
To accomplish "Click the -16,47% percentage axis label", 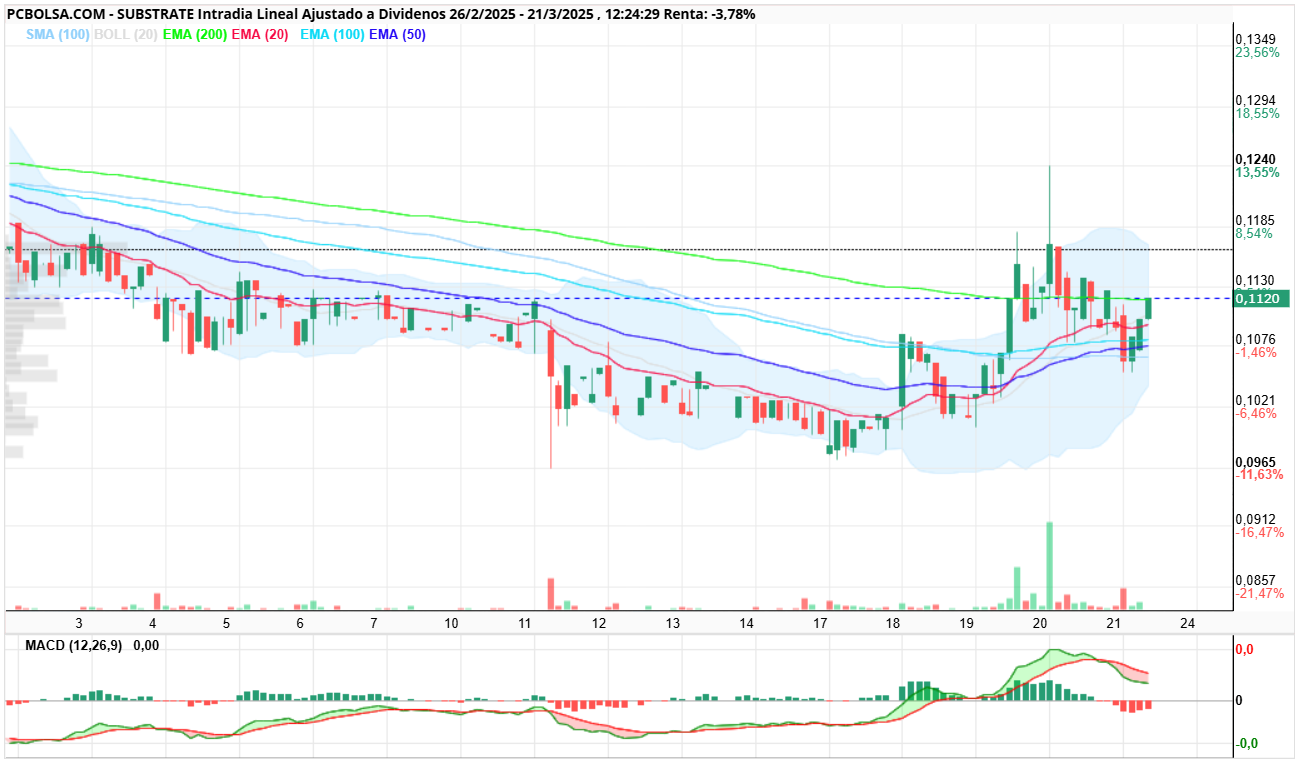I will [1260, 532].
